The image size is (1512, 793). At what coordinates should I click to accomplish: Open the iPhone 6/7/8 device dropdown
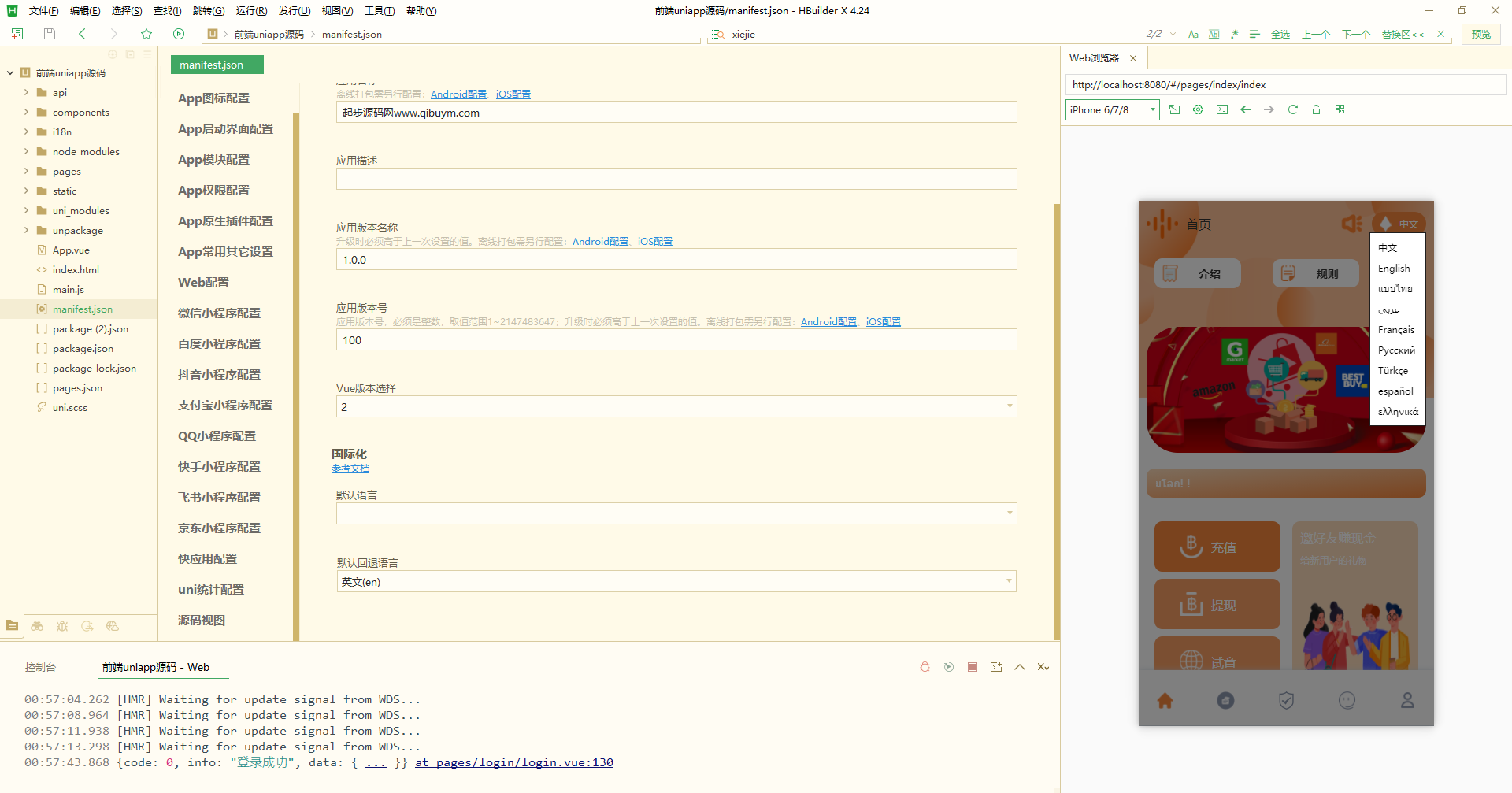(x=1113, y=109)
